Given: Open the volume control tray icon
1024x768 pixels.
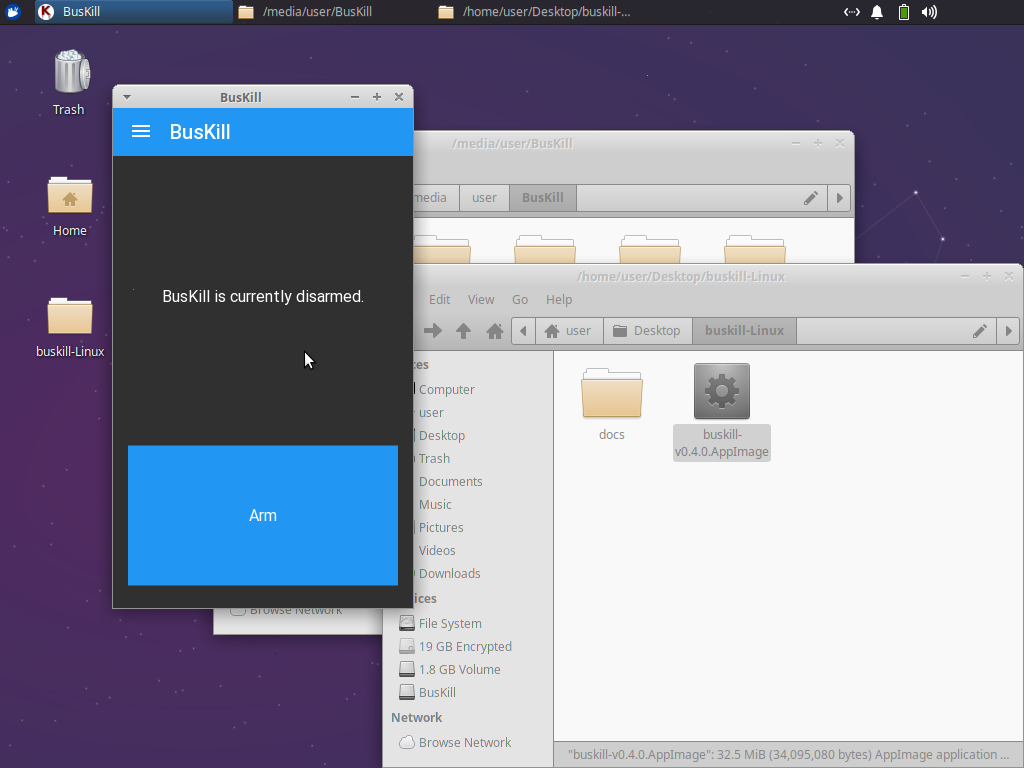Looking at the screenshot, I should click(x=929, y=12).
